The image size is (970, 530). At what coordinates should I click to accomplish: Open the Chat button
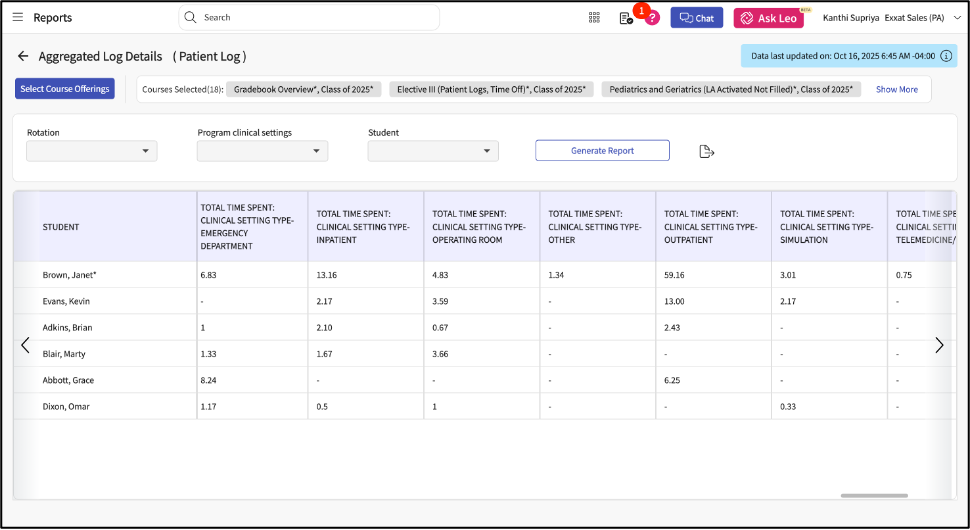pos(697,18)
